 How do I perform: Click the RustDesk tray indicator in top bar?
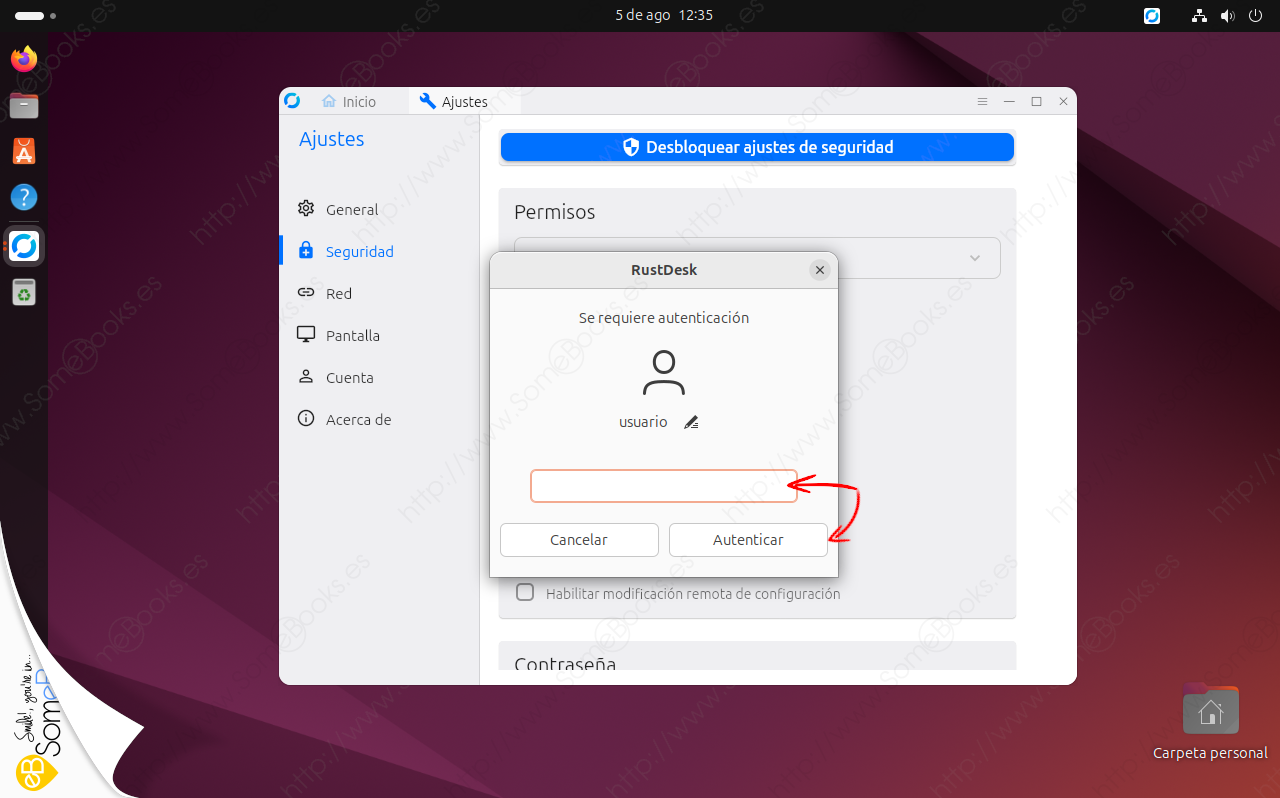point(1152,16)
